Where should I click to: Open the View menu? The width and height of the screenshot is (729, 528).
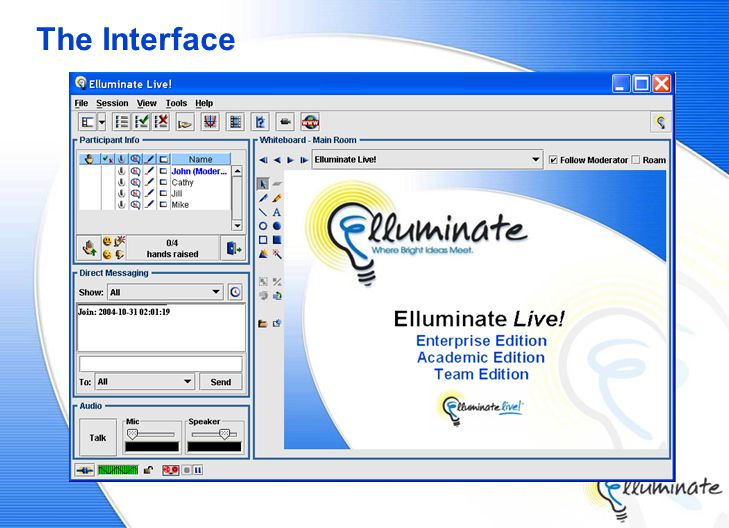pos(146,103)
